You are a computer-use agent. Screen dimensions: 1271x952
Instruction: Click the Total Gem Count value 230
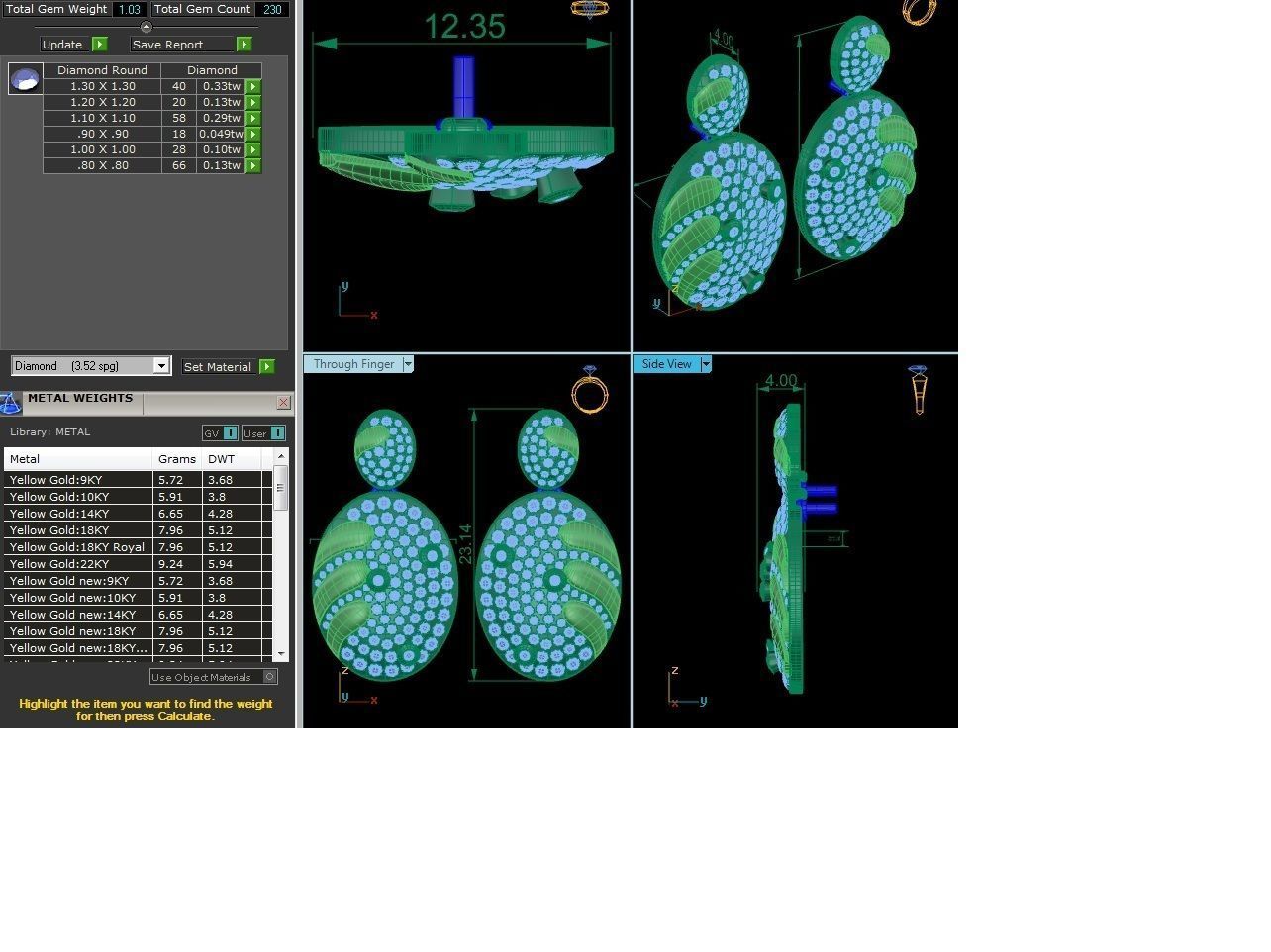272,9
